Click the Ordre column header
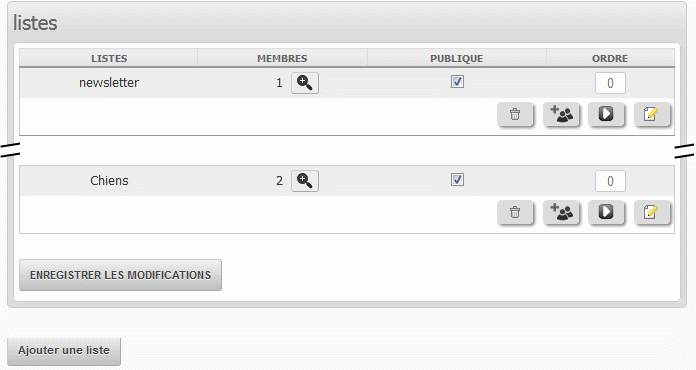The width and height of the screenshot is (696, 370). point(610,58)
